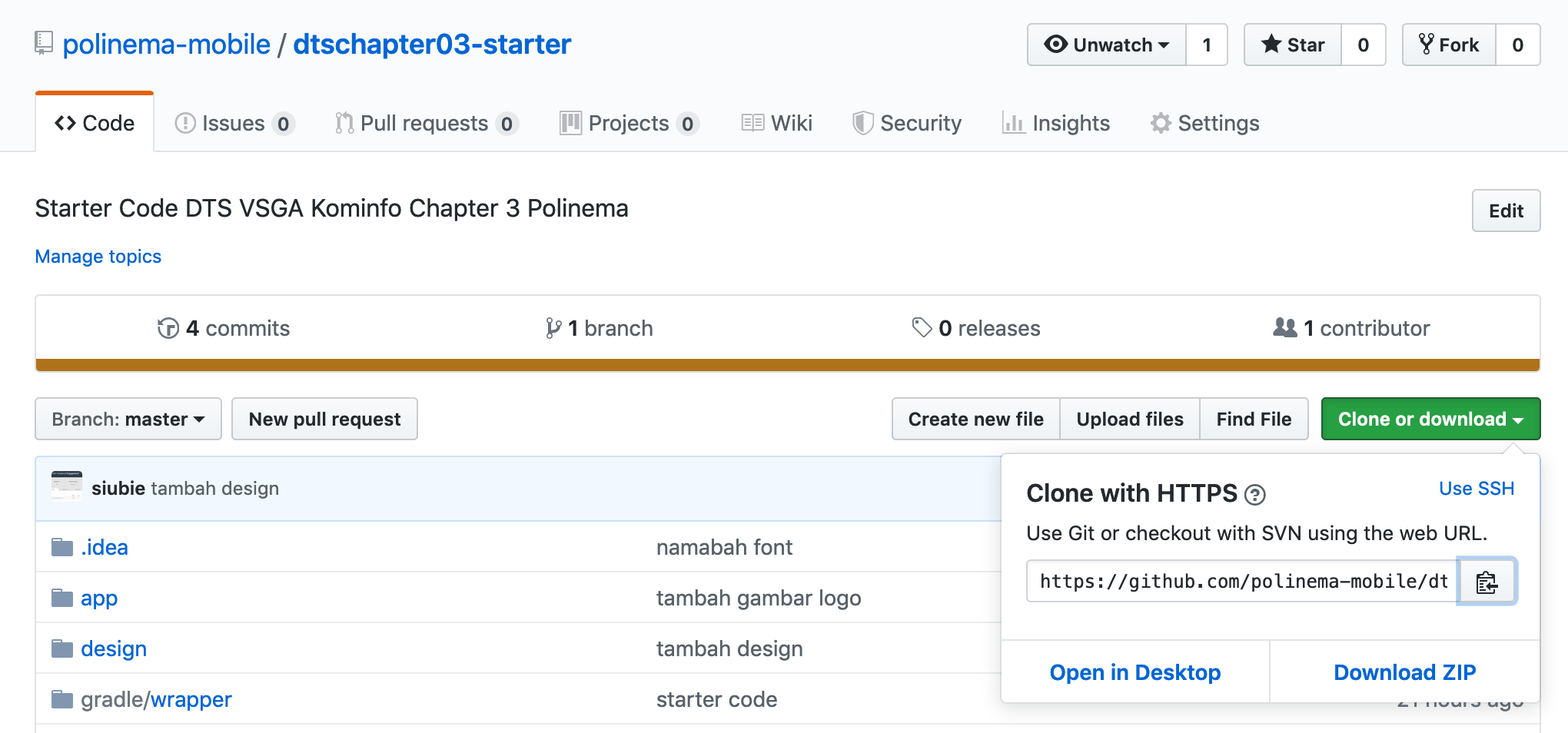Viewport: 1568px width, 733px height.
Task: Click the forks count 0
Action: [x=1518, y=45]
